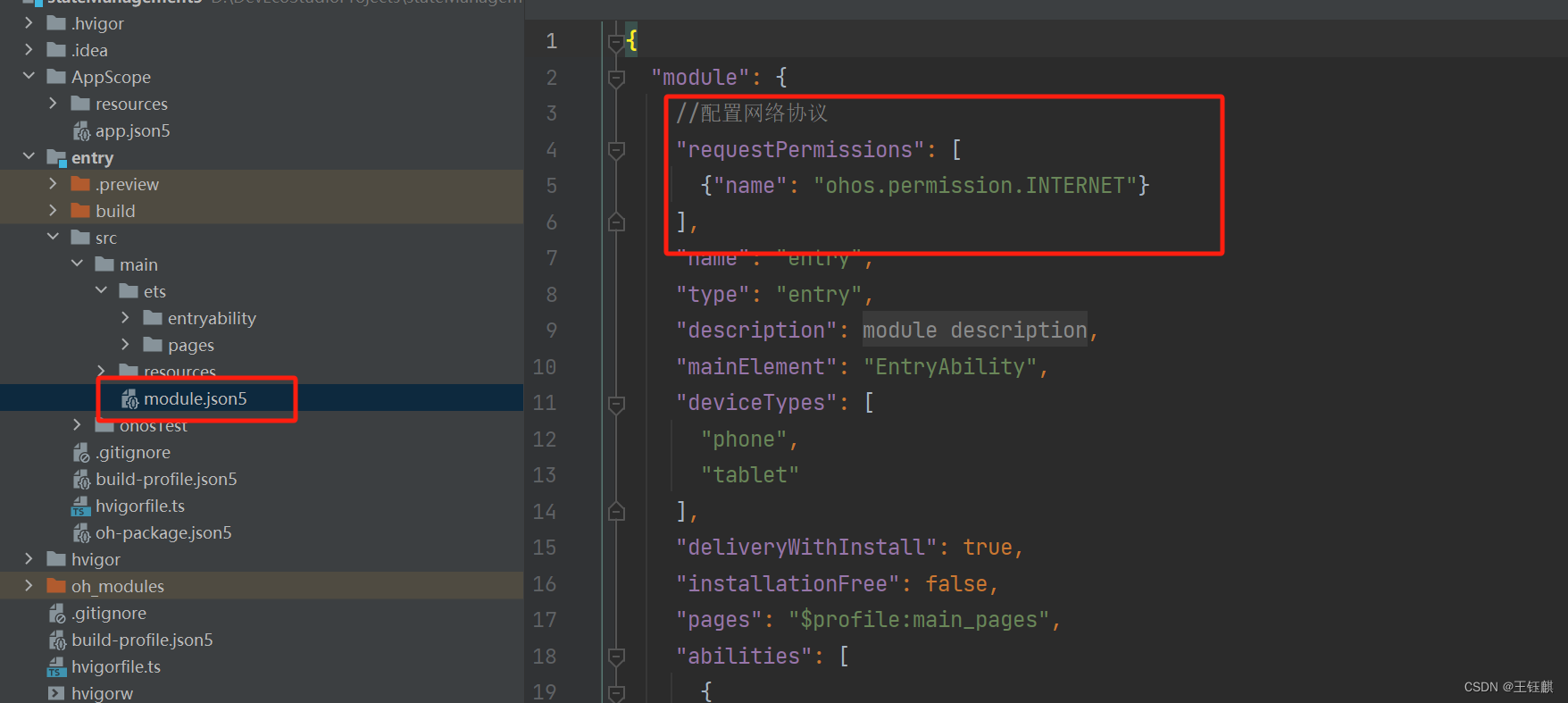The height and width of the screenshot is (703, 1568).
Task: Click line number 9 in the gutter
Action: pyautogui.click(x=552, y=331)
